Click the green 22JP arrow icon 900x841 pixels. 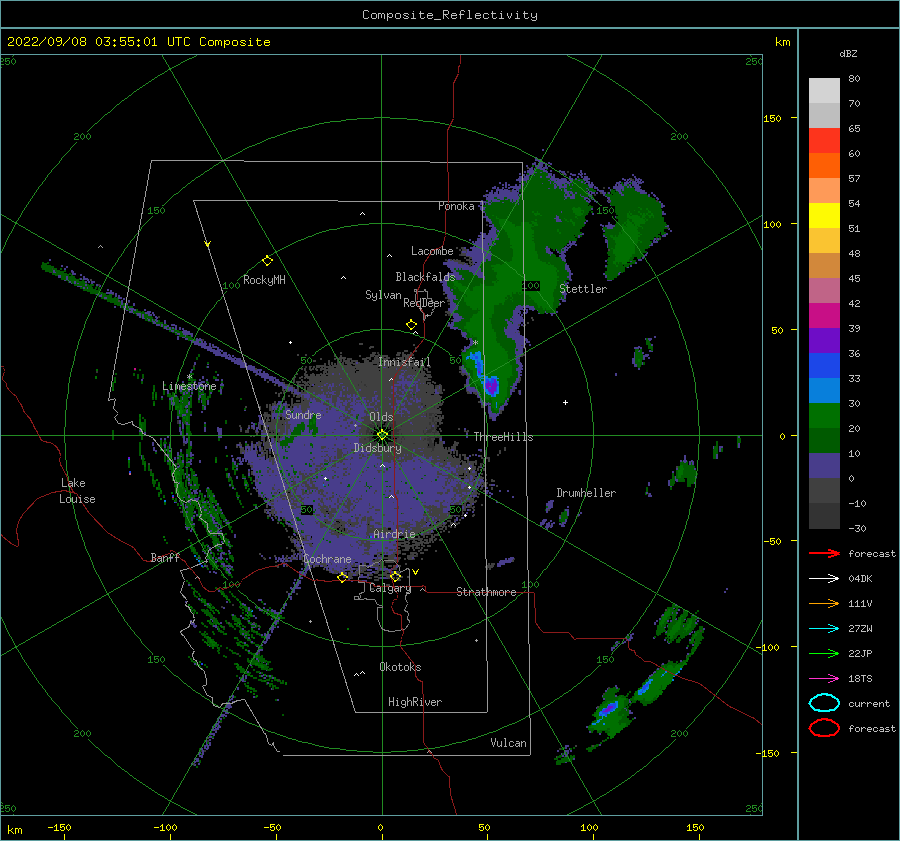824,653
